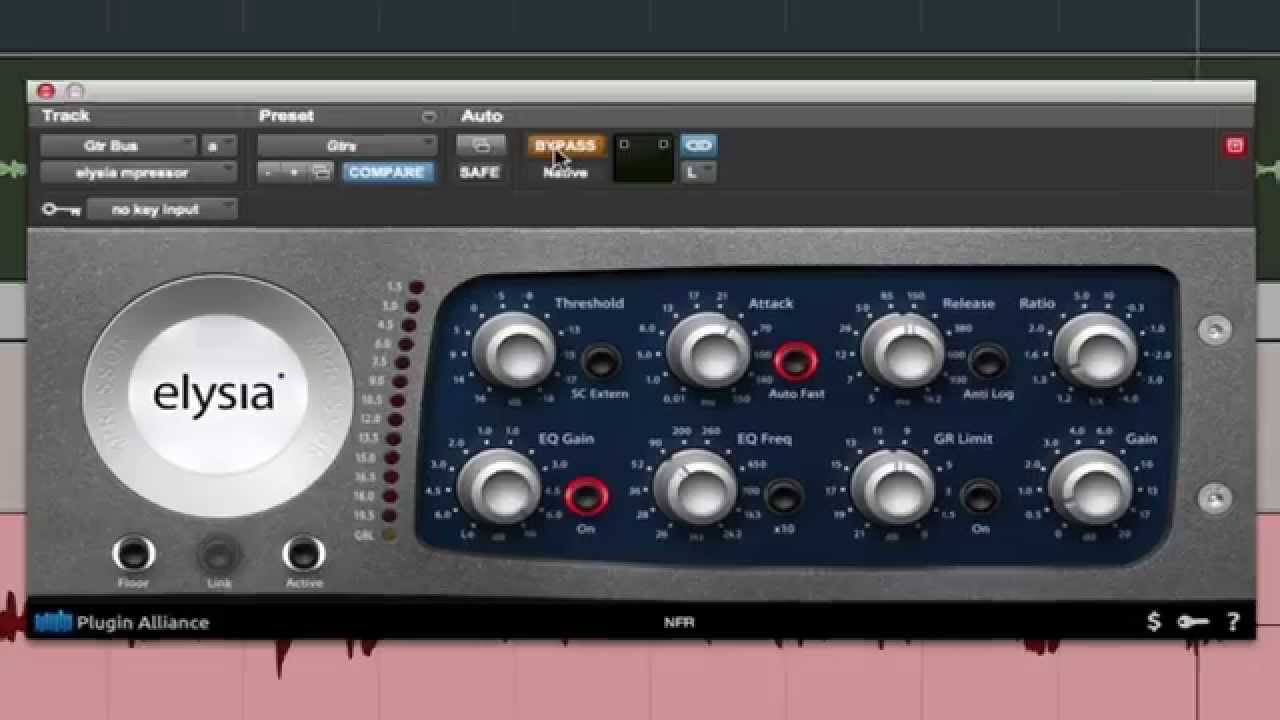Click the red target button at top right
The height and width of the screenshot is (720, 1280).
click(x=1235, y=146)
